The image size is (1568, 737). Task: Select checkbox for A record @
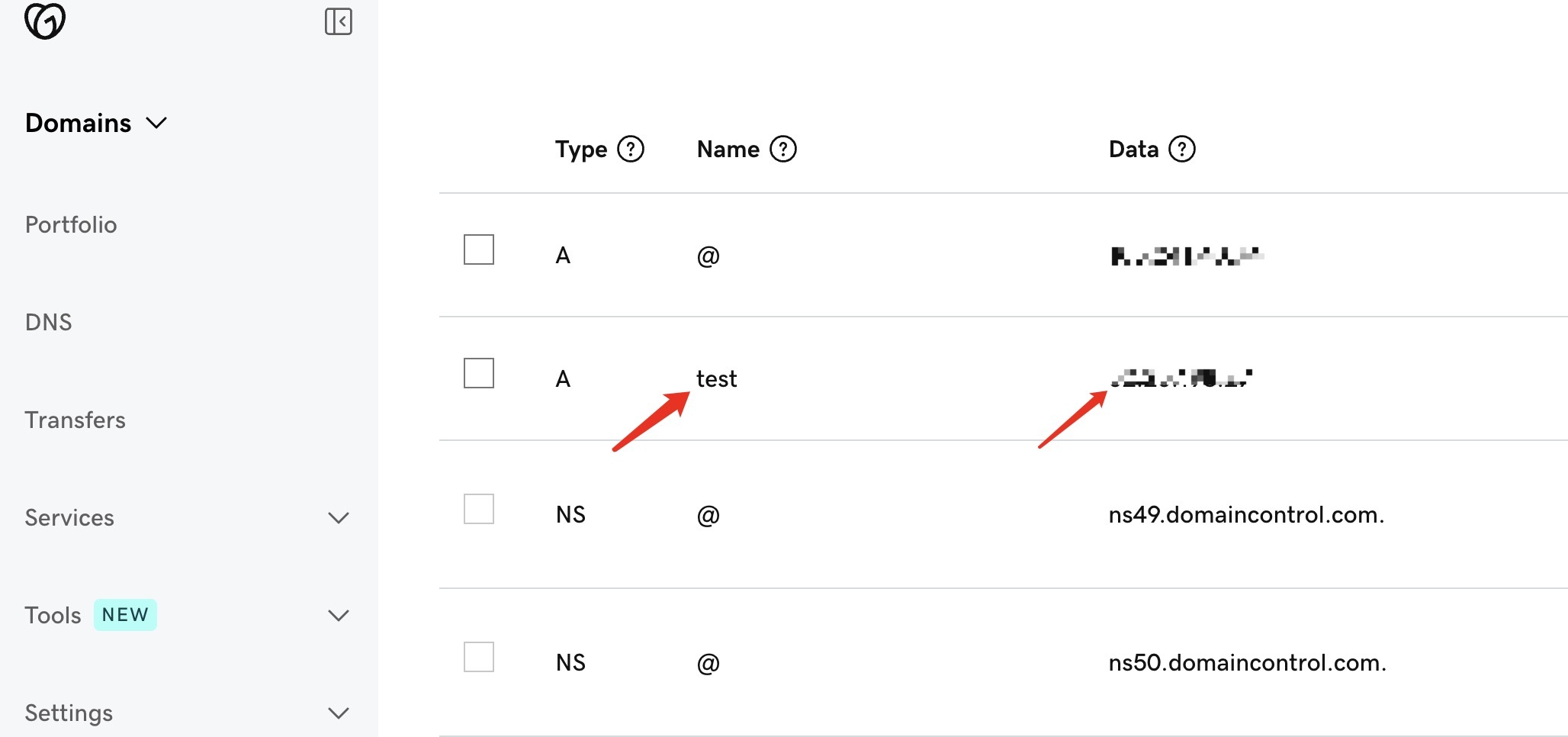point(479,249)
